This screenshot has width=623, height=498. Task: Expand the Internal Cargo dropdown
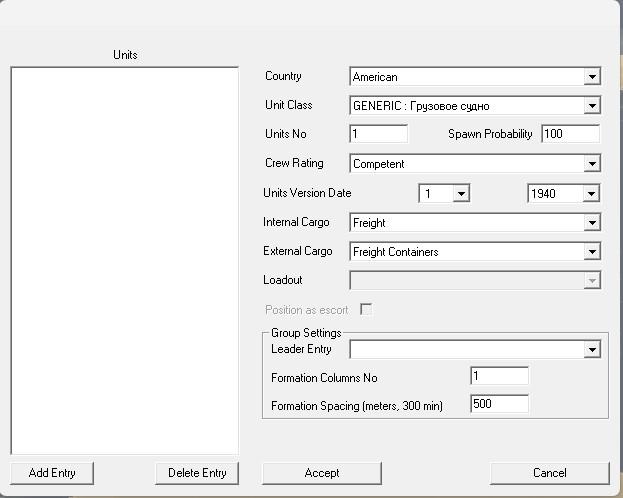point(475,223)
